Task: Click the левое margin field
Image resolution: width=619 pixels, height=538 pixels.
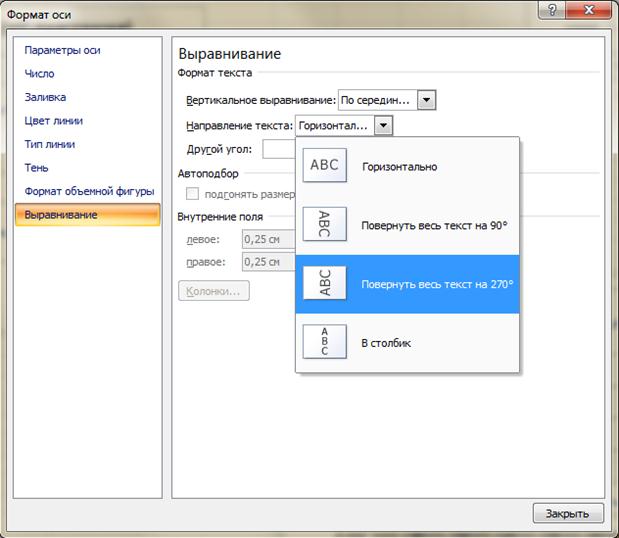Action: (268, 239)
